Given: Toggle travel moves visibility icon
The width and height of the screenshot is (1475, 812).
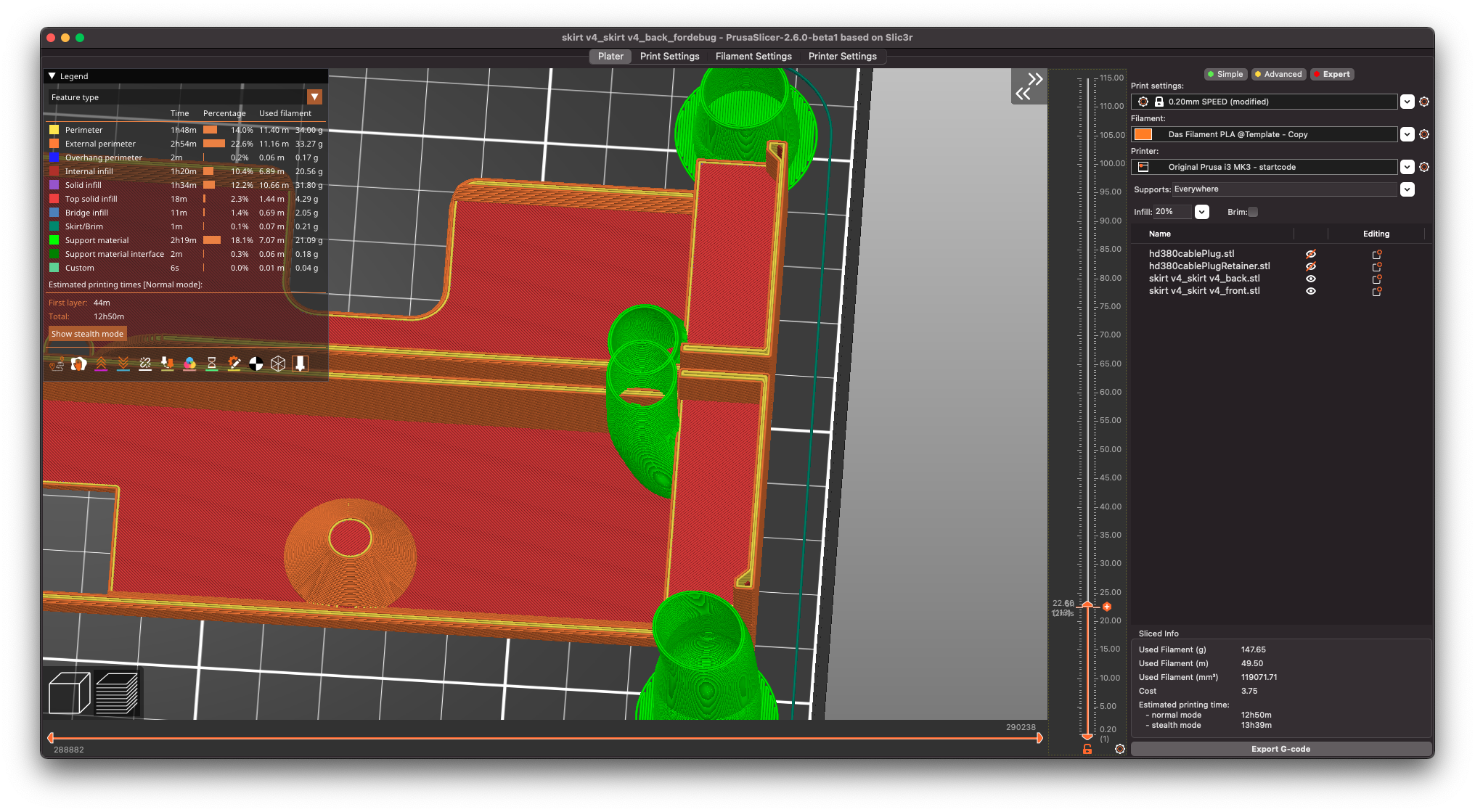Looking at the screenshot, I should tap(57, 364).
